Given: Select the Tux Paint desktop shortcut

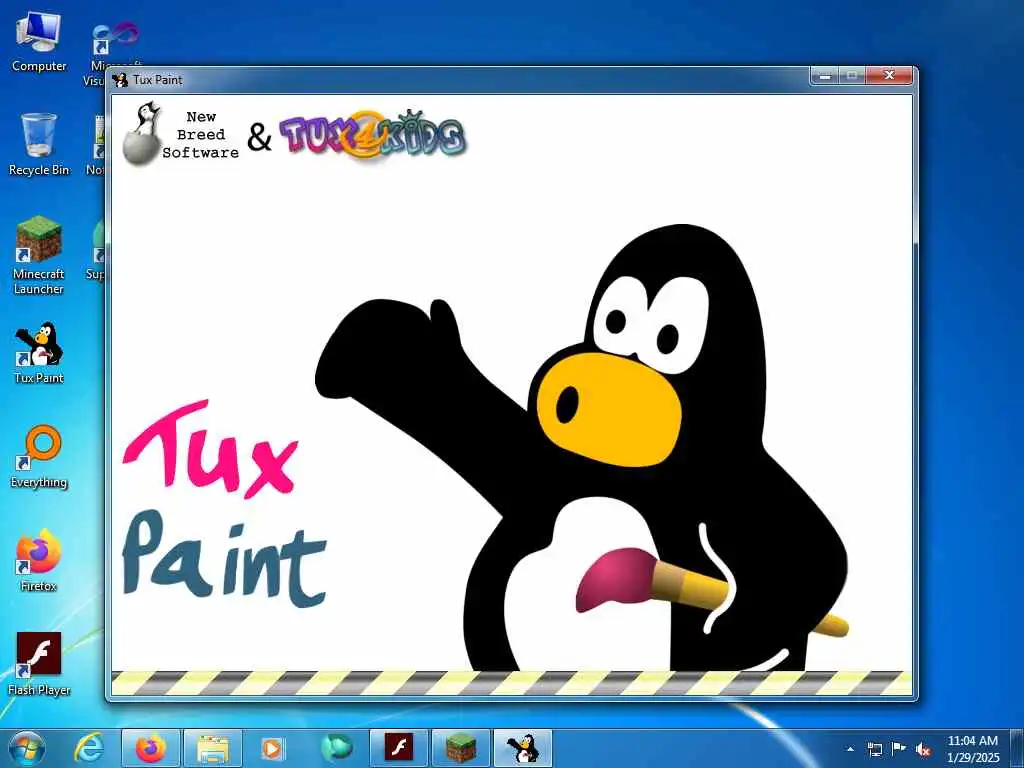Looking at the screenshot, I should pyautogui.click(x=39, y=353).
